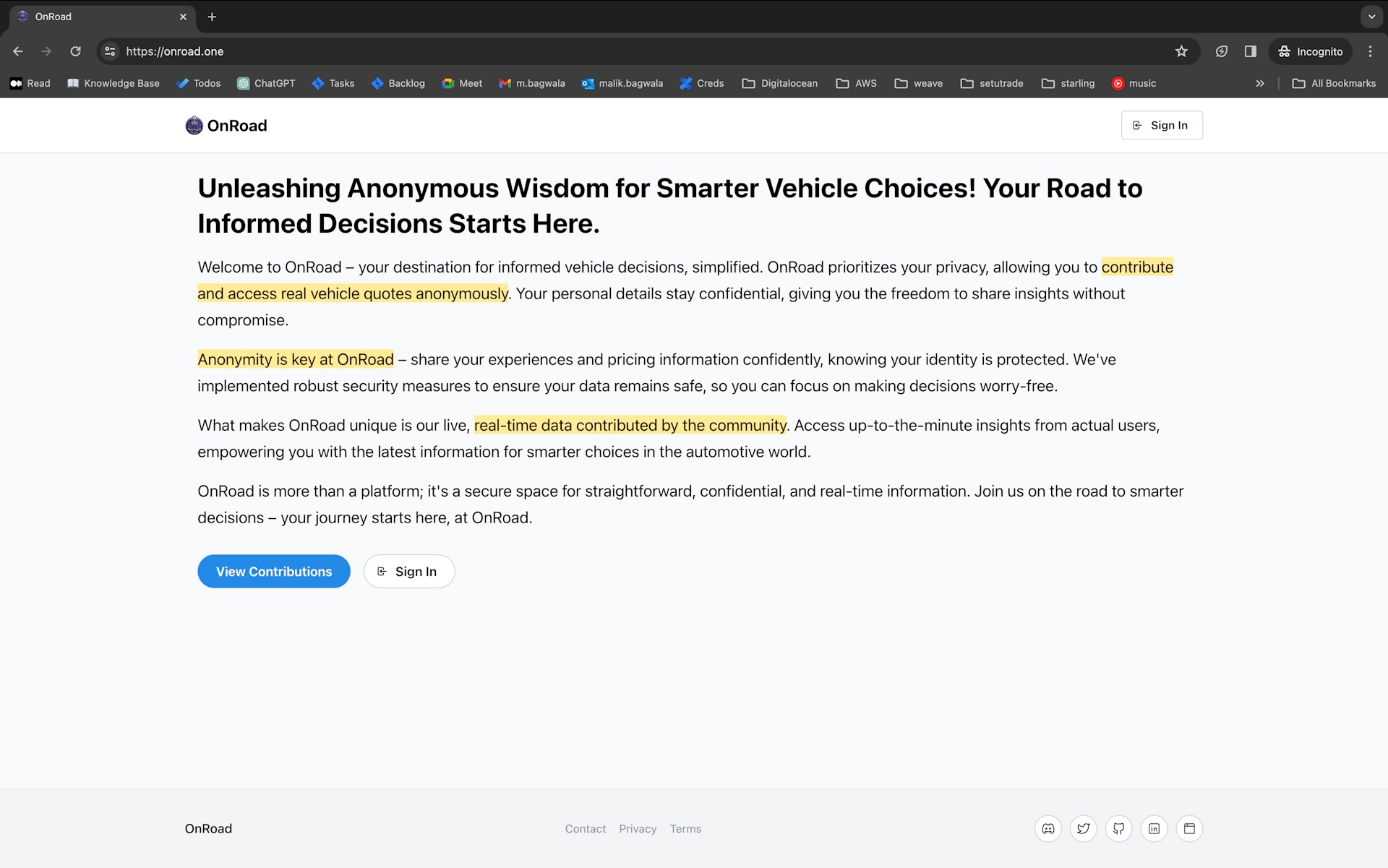This screenshot has width=1388, height=868.
Task: Click the browser address bar URL
Action: click(x=174, y=51)
